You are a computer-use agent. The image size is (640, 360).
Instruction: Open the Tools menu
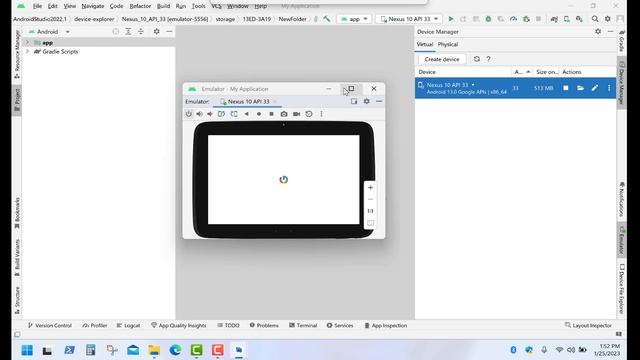click(x=198, y=6)
